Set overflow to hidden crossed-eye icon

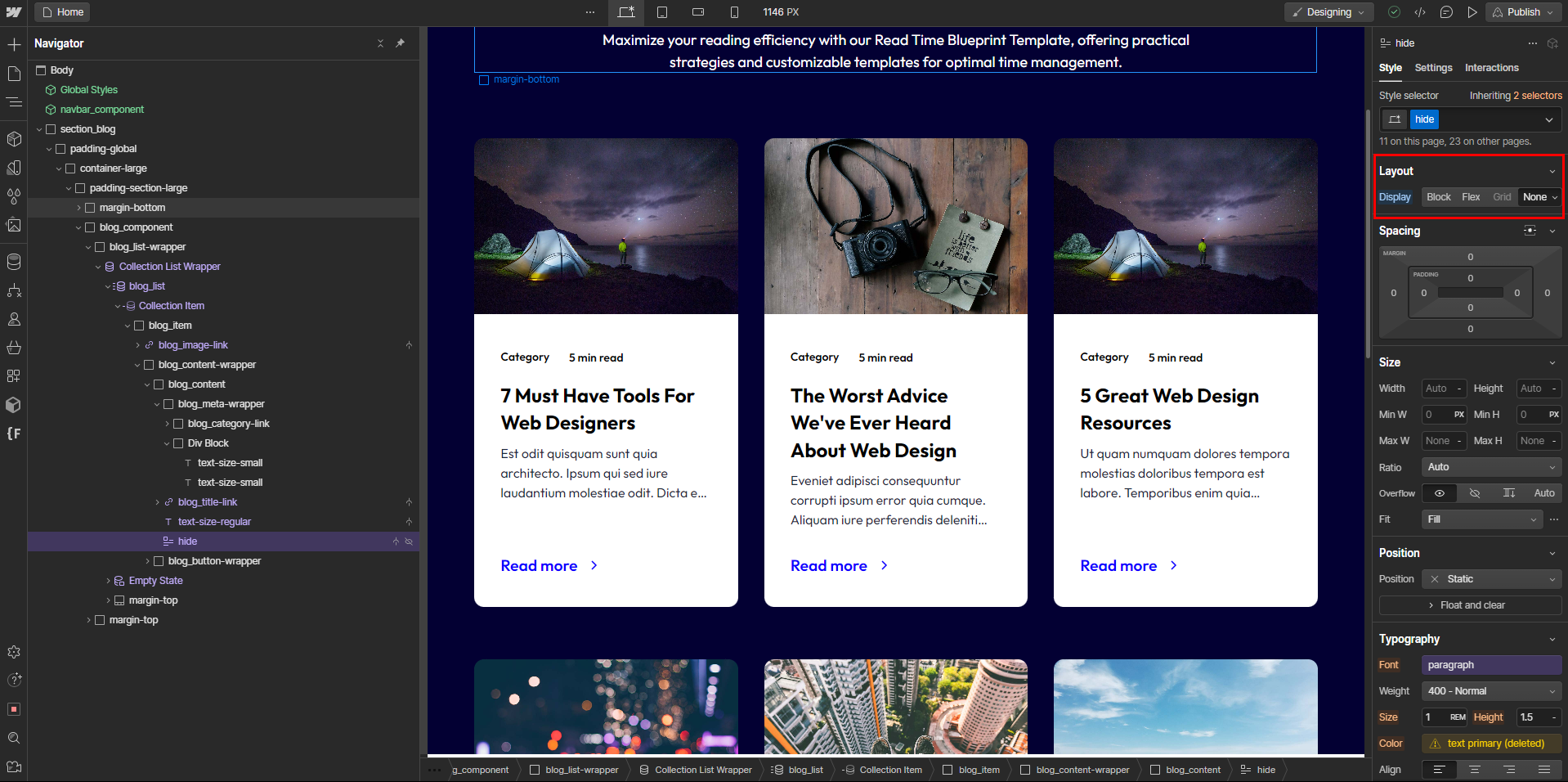[1475, 493]
